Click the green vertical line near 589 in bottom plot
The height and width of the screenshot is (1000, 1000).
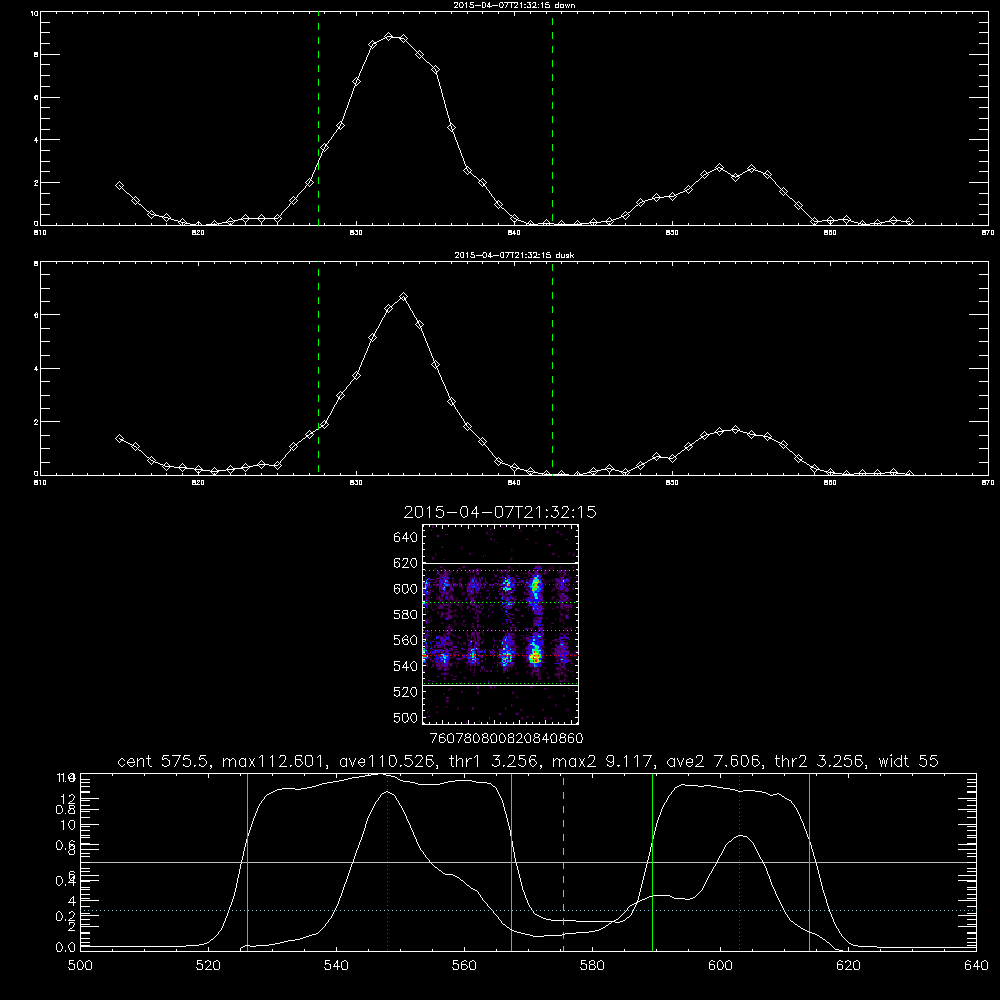[x=652, y=862]
